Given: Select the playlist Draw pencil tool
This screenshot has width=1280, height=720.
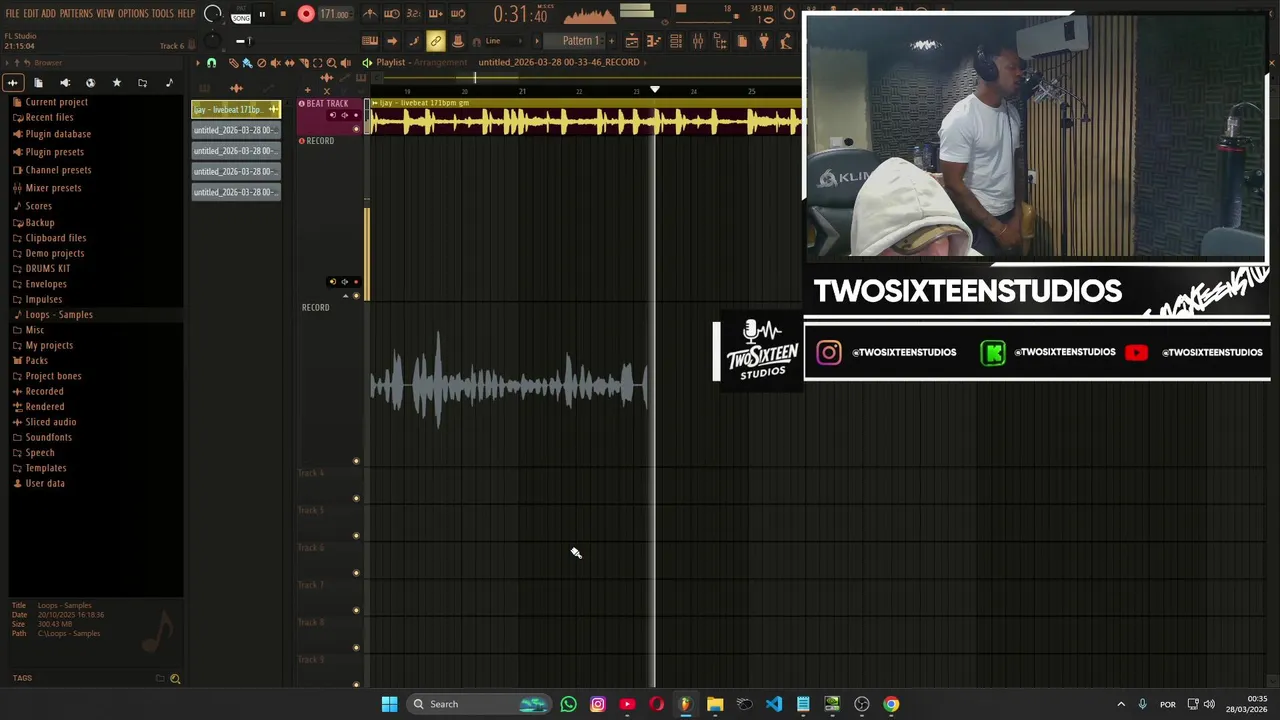Looking at the screenshot, I should click(x=234, y=62).
